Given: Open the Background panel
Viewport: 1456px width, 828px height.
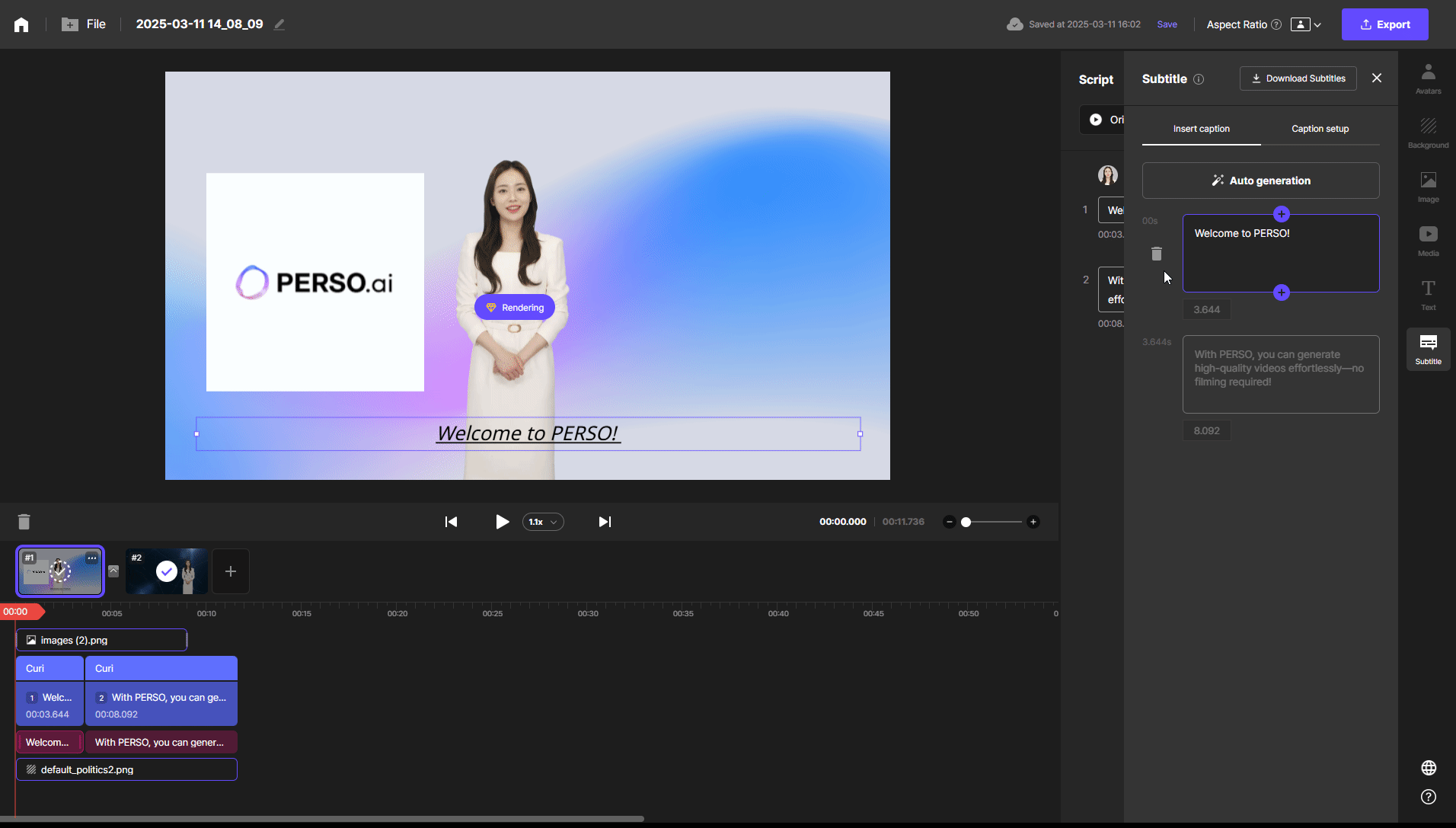Looking at the screenshot, I should [x=1428, y=133].
